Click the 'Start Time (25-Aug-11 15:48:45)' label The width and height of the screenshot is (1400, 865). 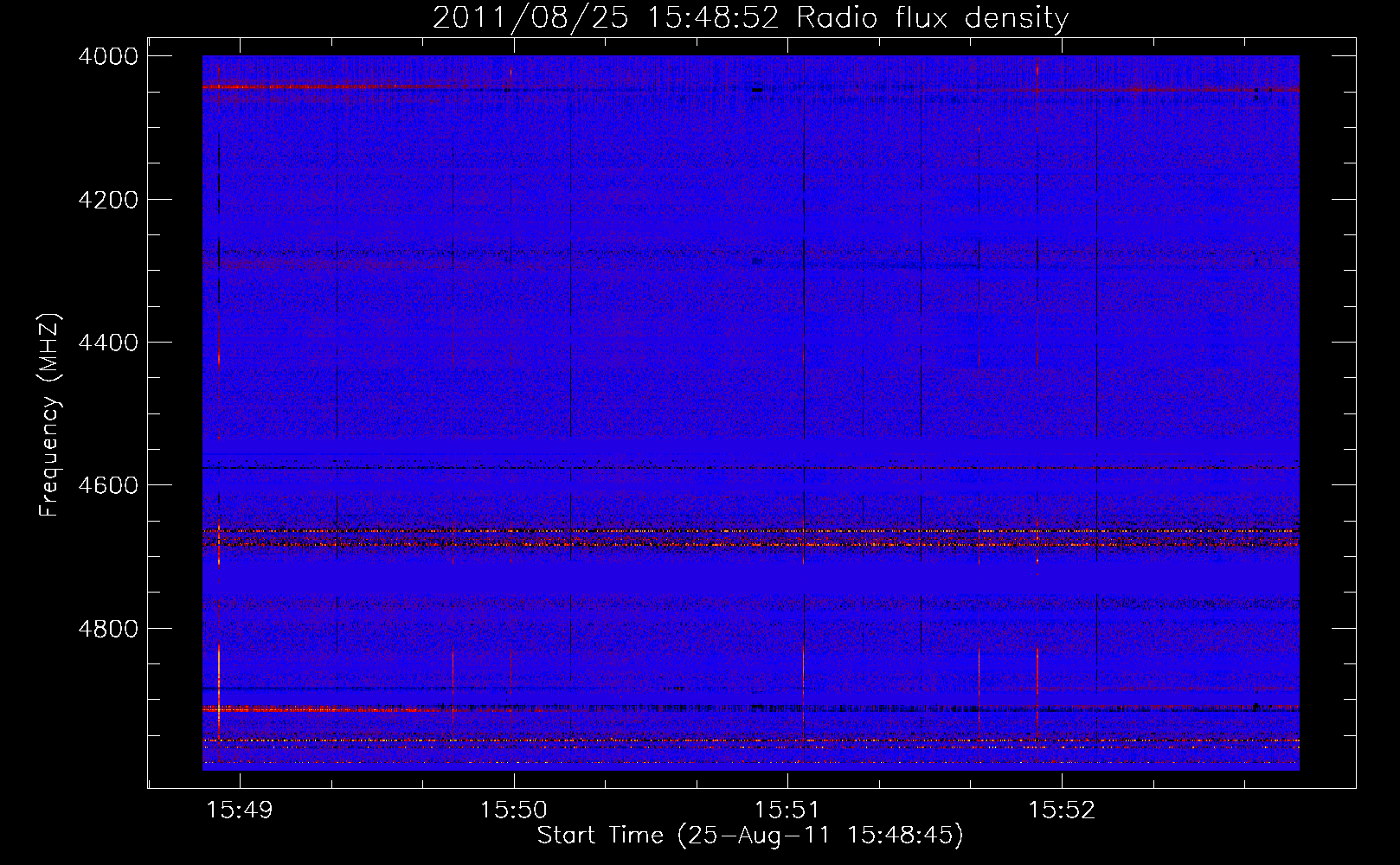(x=750, y=836)
